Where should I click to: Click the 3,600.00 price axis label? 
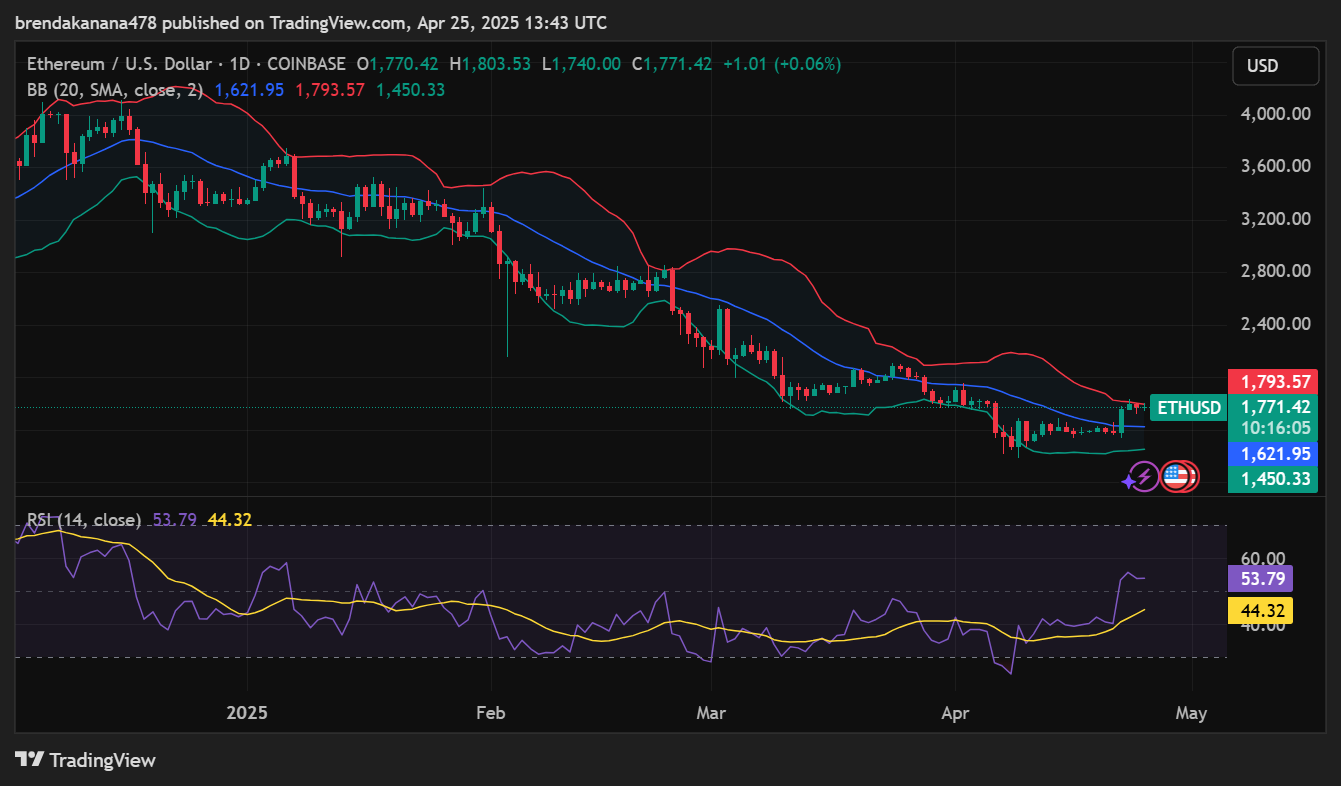1275,166
